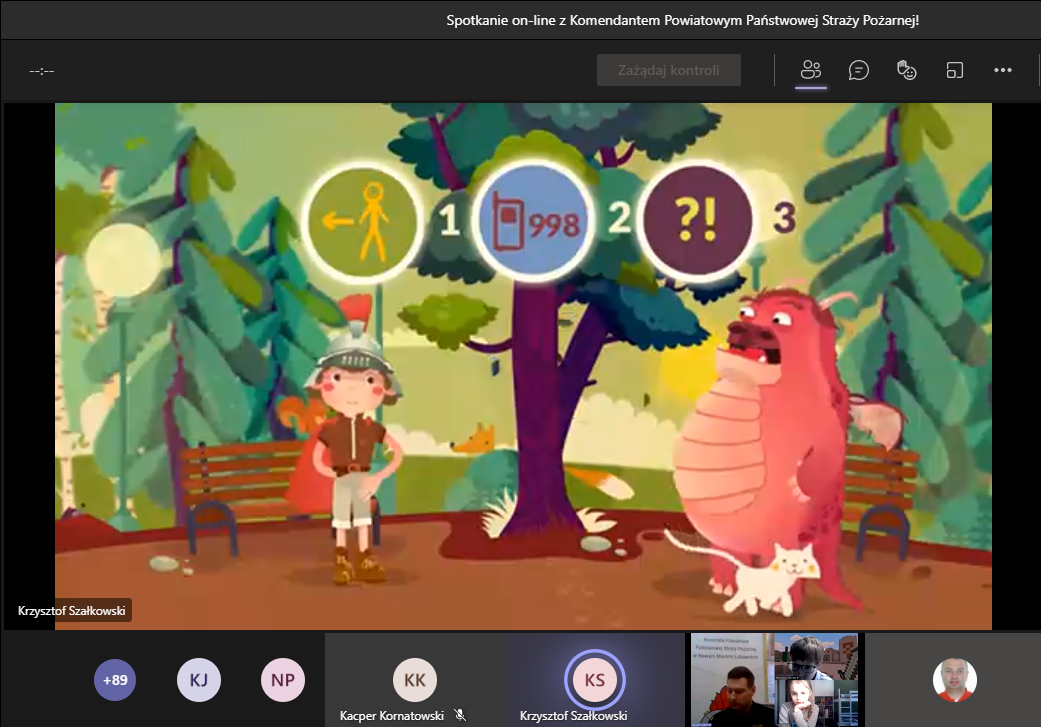This screenshot has width=1041, height=727.
Task: Click the KK avatar of Kacper Kornatowski
Action: click(415, 680)
